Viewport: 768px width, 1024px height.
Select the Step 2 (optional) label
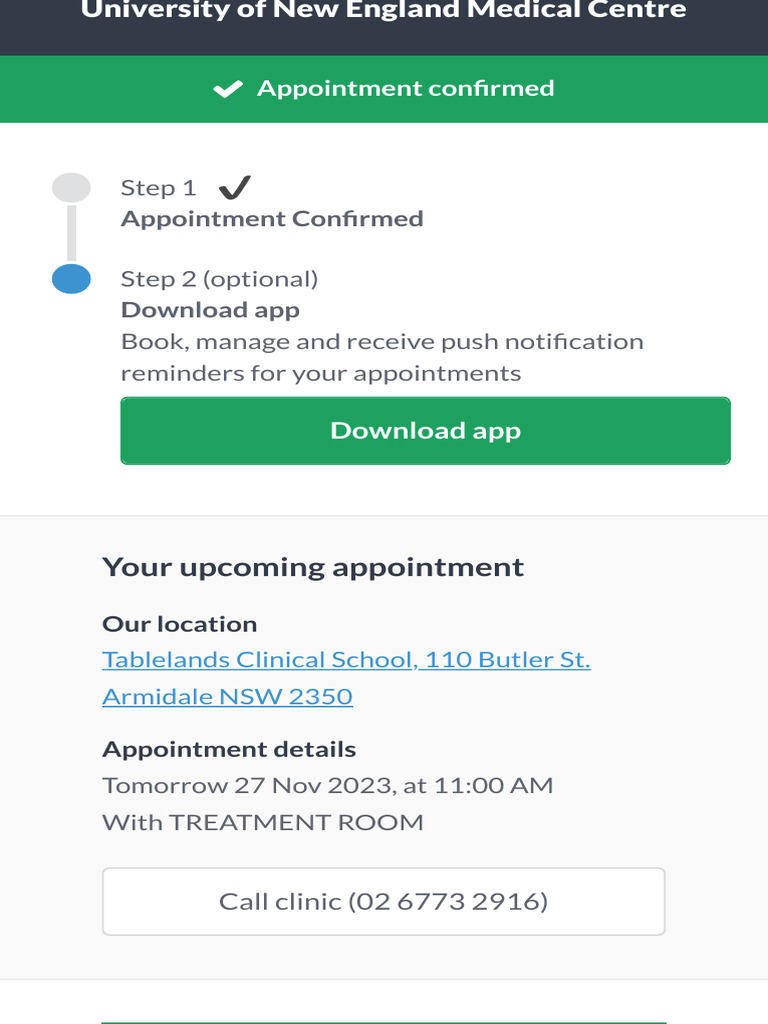(x=219, y=278)
